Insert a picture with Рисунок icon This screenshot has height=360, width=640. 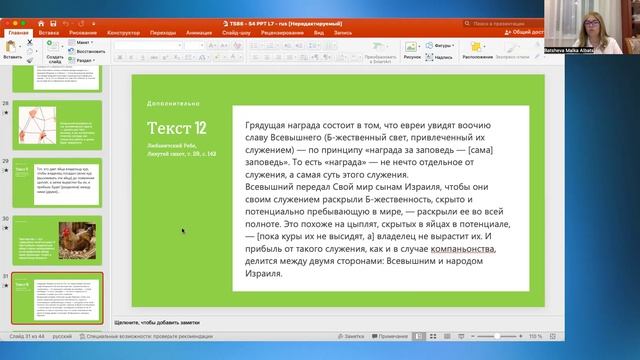411,47
